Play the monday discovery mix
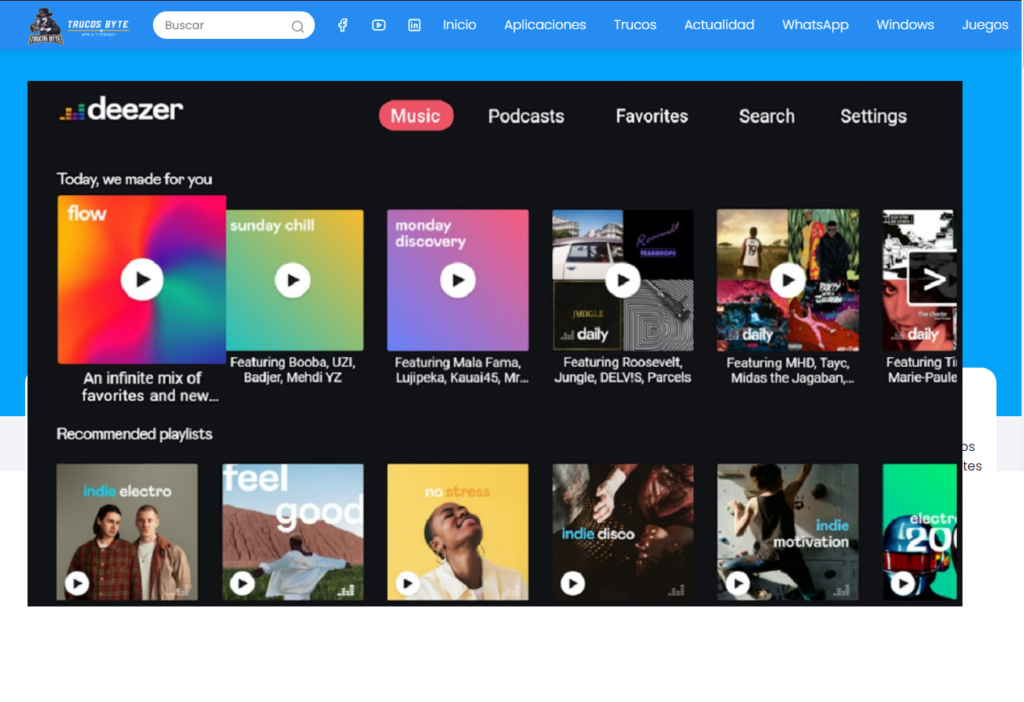The height and width of the screenshot is (702, 1024). 458,280
